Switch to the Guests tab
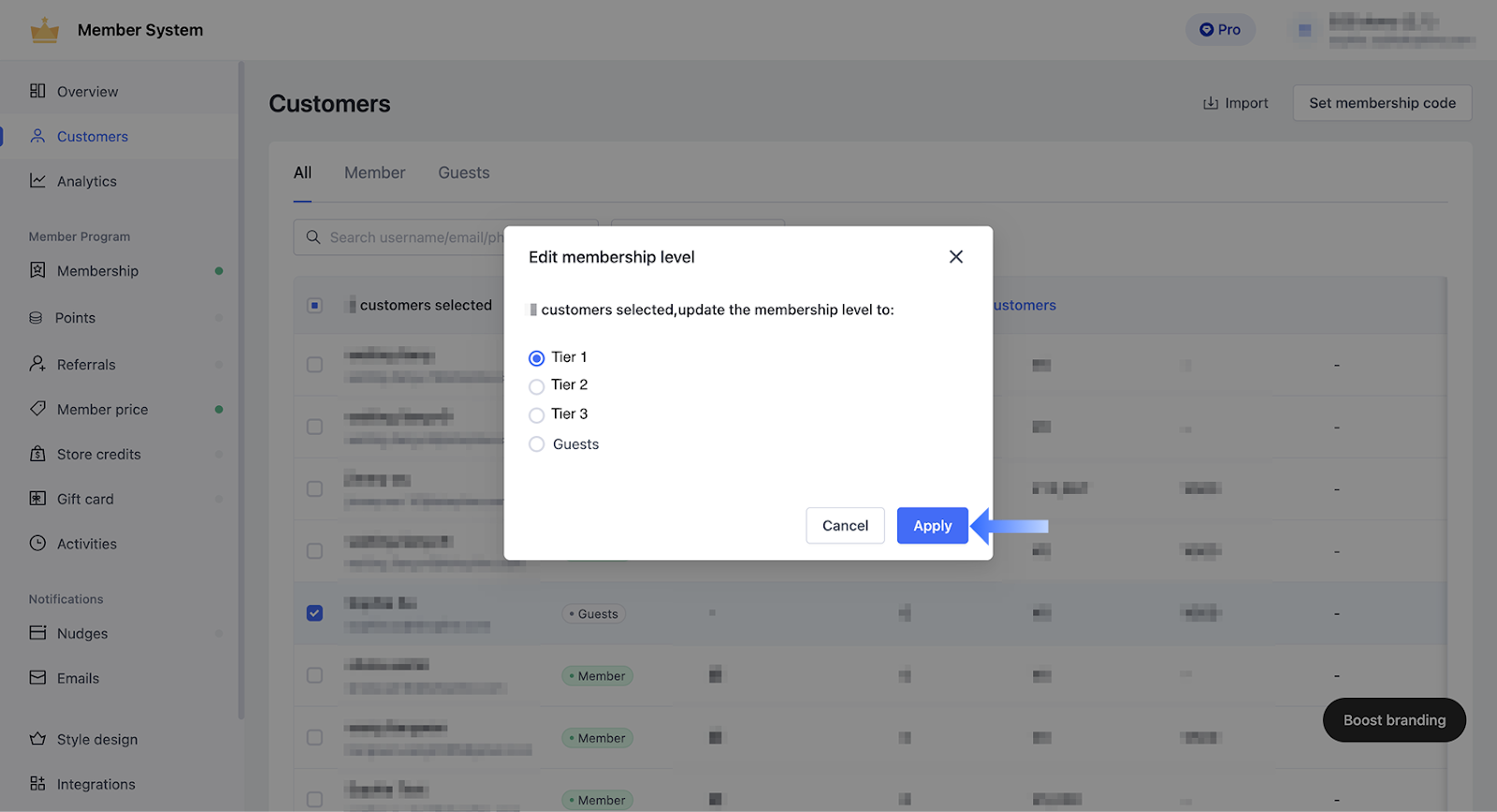The height and width of the screenshot is (812, 1497). [x=463, y=173]
